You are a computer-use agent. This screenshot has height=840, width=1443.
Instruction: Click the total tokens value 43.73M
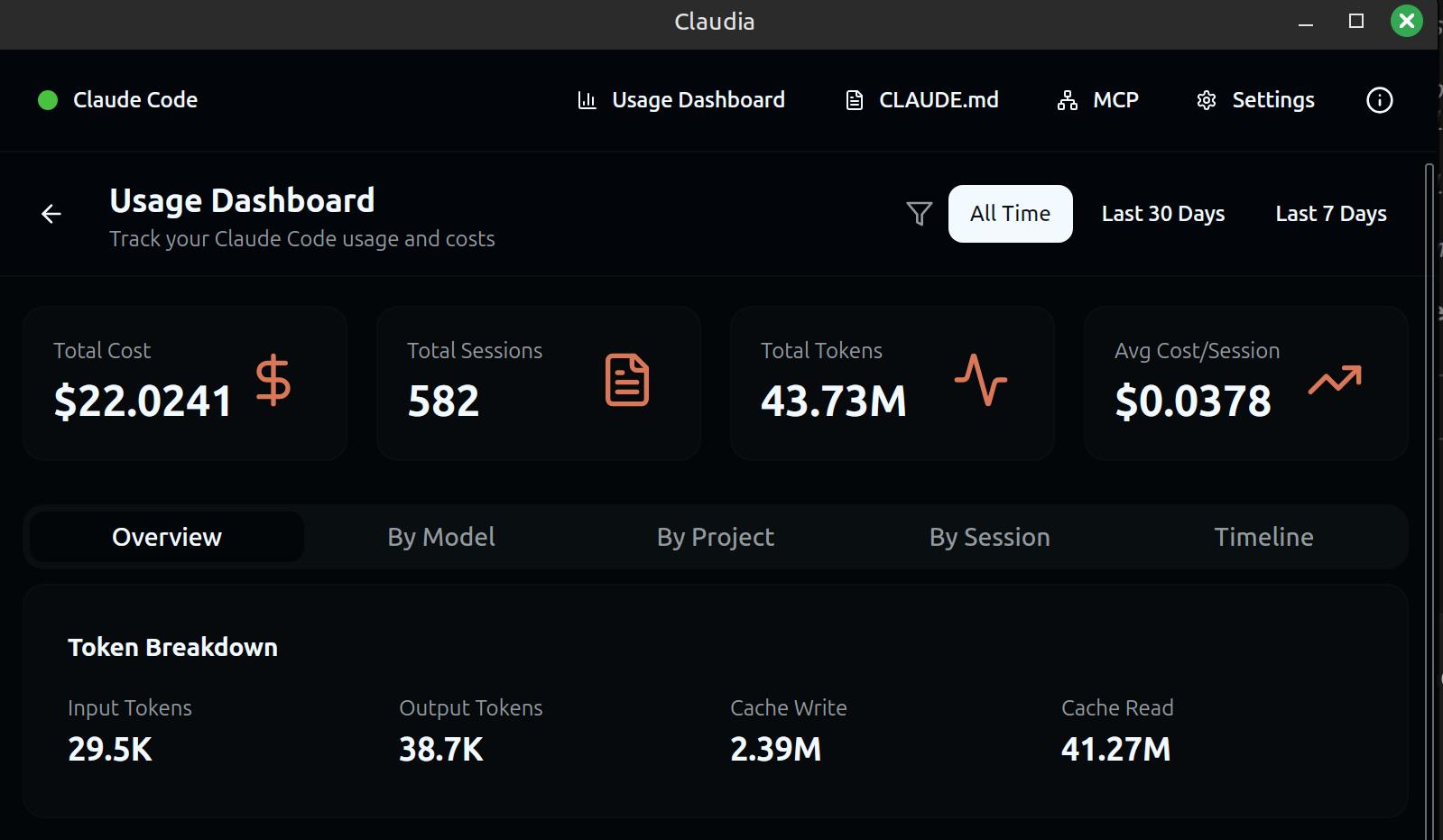click(834, 402)
